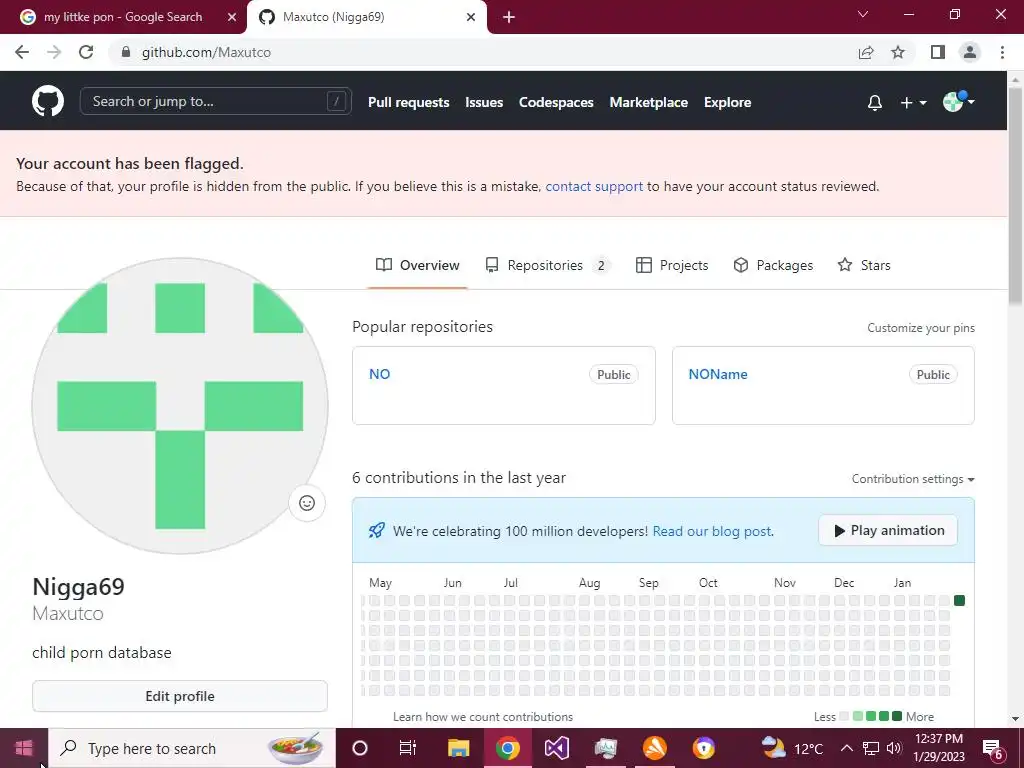Switch to the Repositories profile tab

click(x=547, y=265)
